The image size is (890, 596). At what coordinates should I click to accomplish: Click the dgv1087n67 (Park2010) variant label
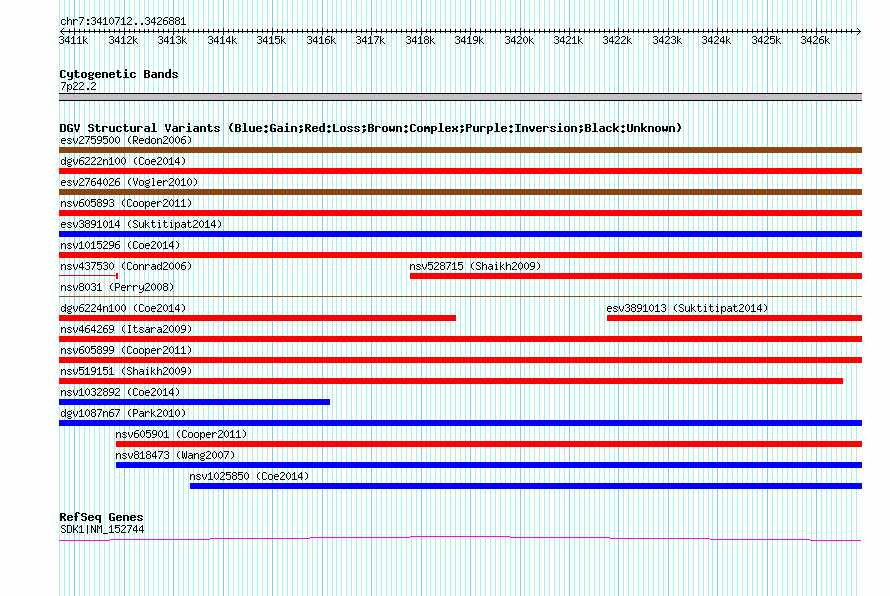123,413
